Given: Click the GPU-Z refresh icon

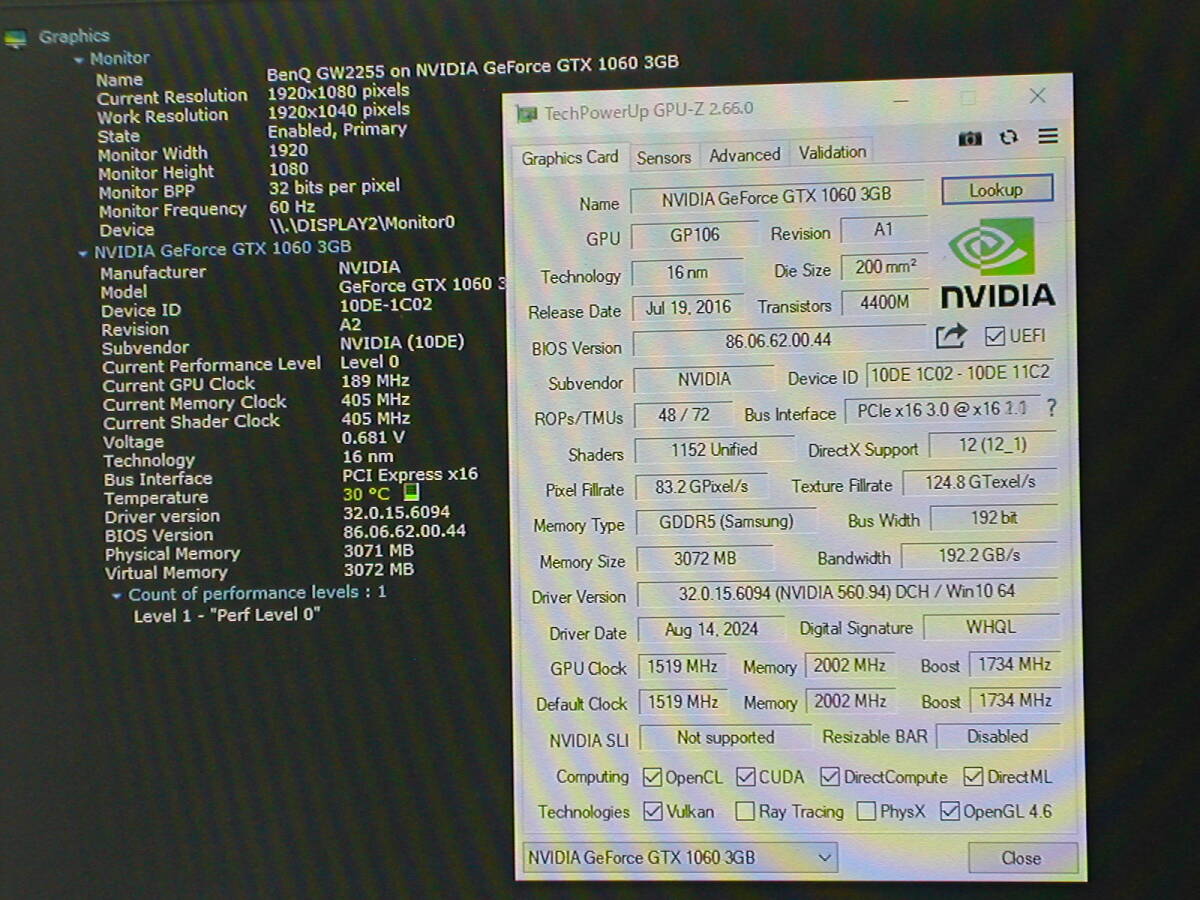Looking at the screenshot, I should 1008,138.
